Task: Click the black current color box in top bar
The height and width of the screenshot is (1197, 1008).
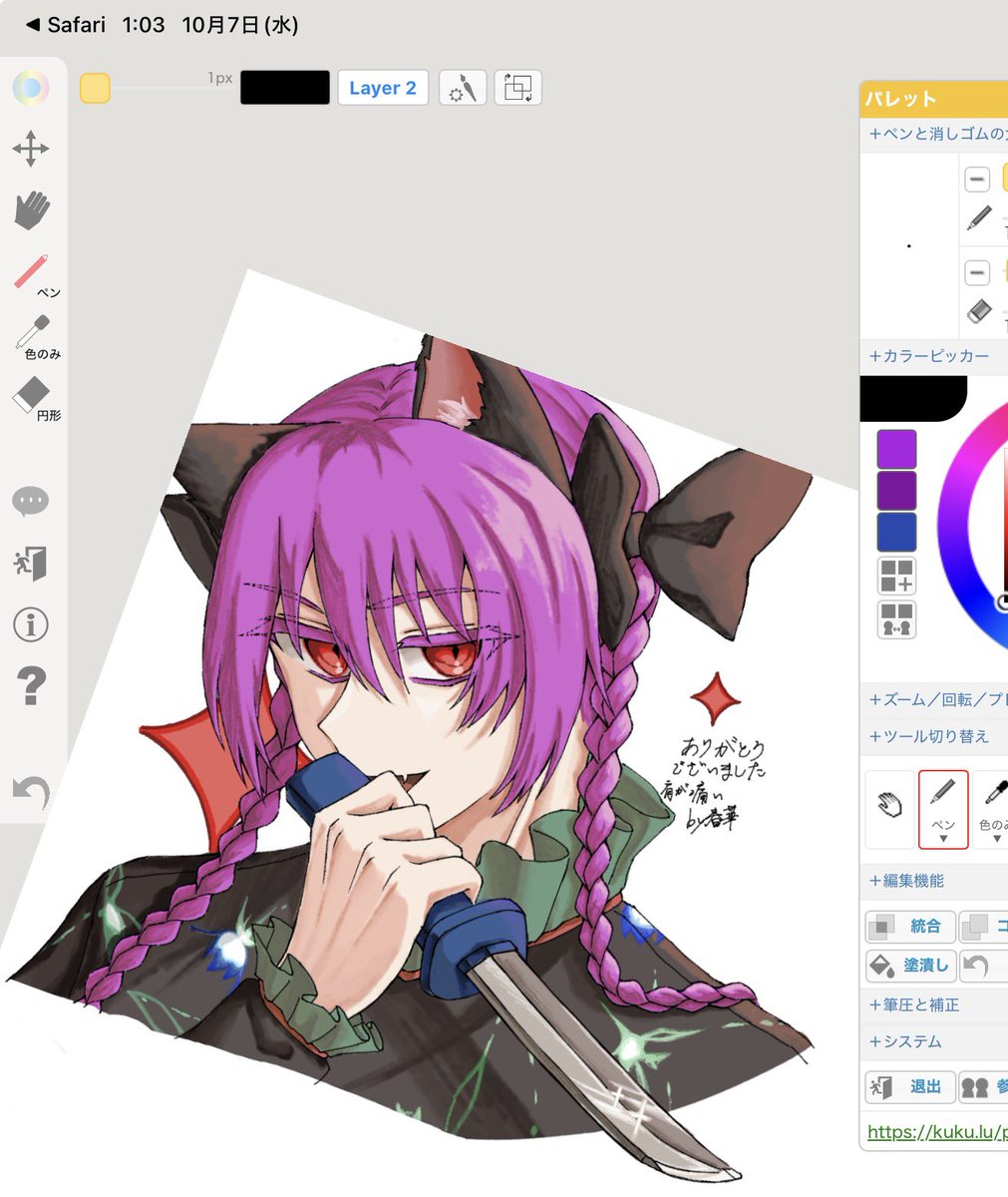Action: click(285, 88)
